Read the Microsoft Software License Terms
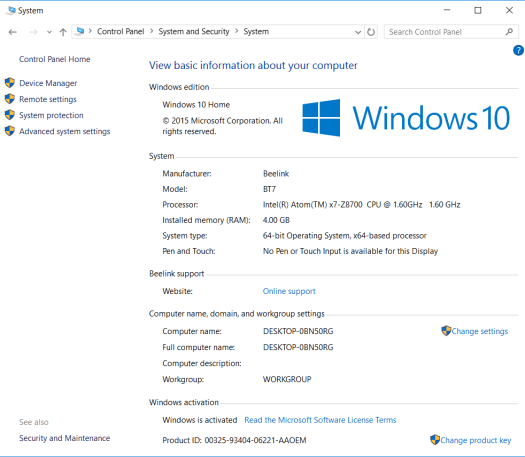525x457 pixels. [x=320, y=420]
